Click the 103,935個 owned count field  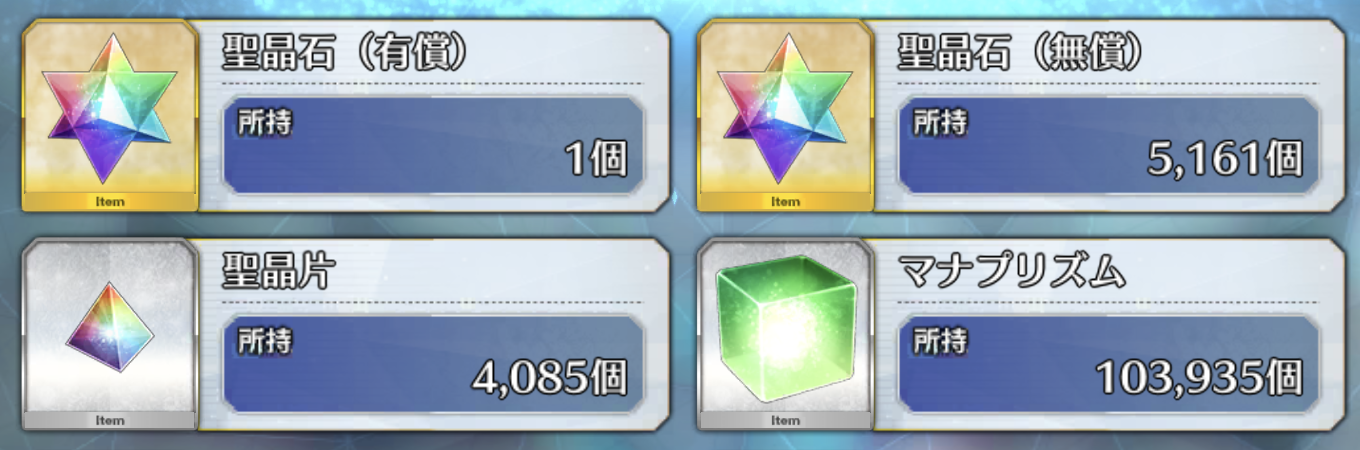pyautogui.click(x=1109, y=363)
